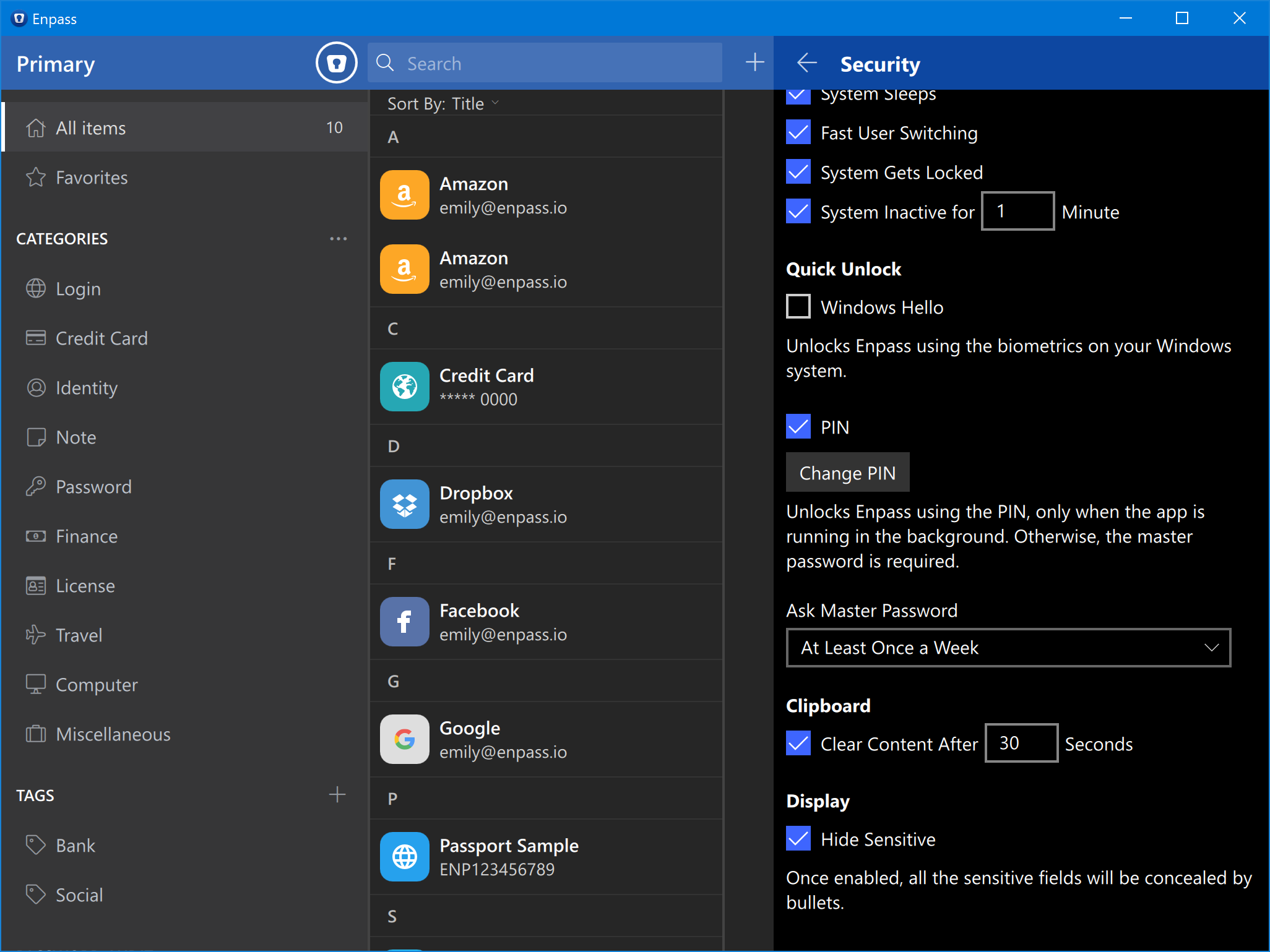Uncheck System Gets Locked checkbox

click(x=798, y=173)
